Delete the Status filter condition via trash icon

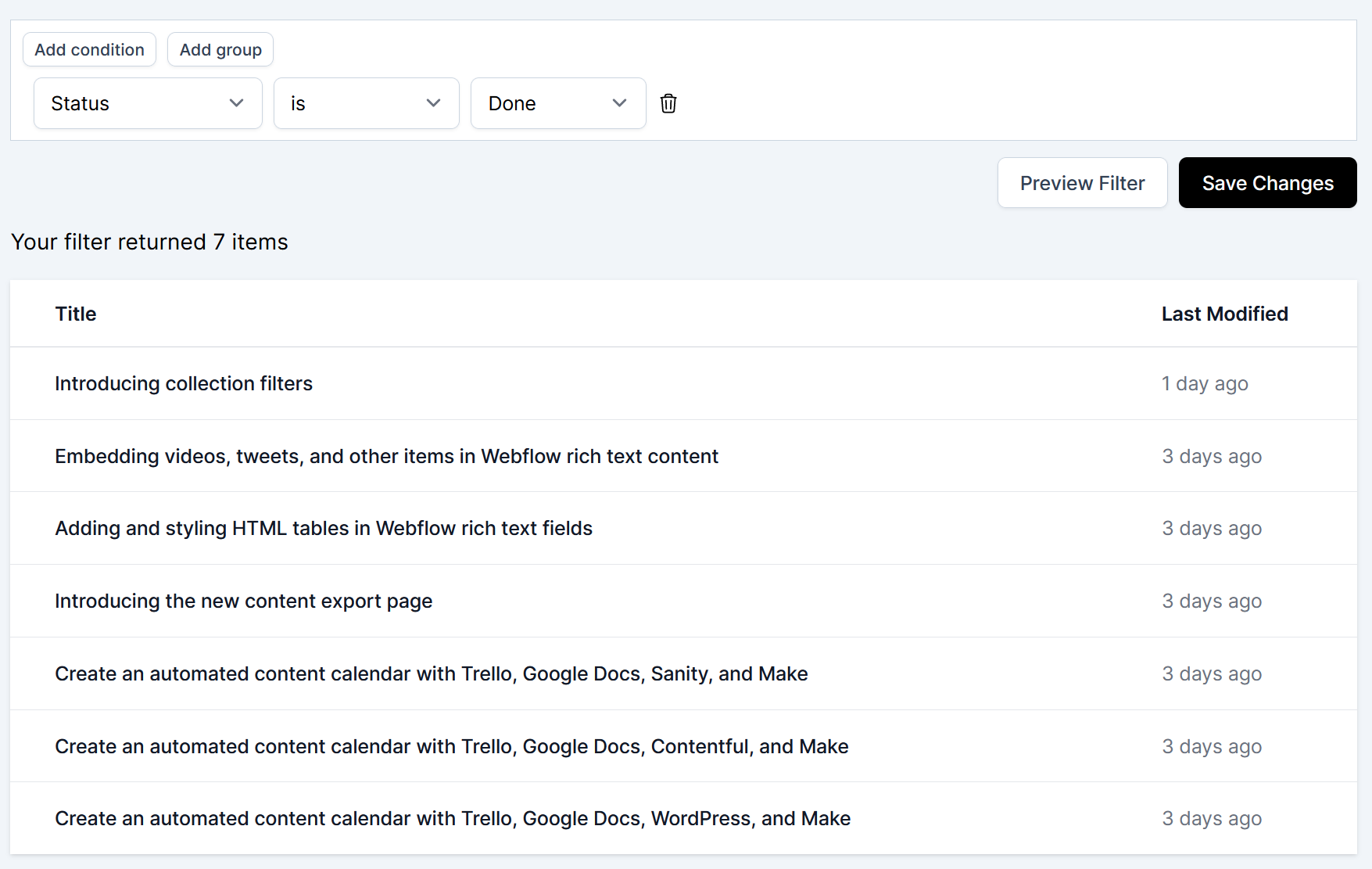coord(668,103)
